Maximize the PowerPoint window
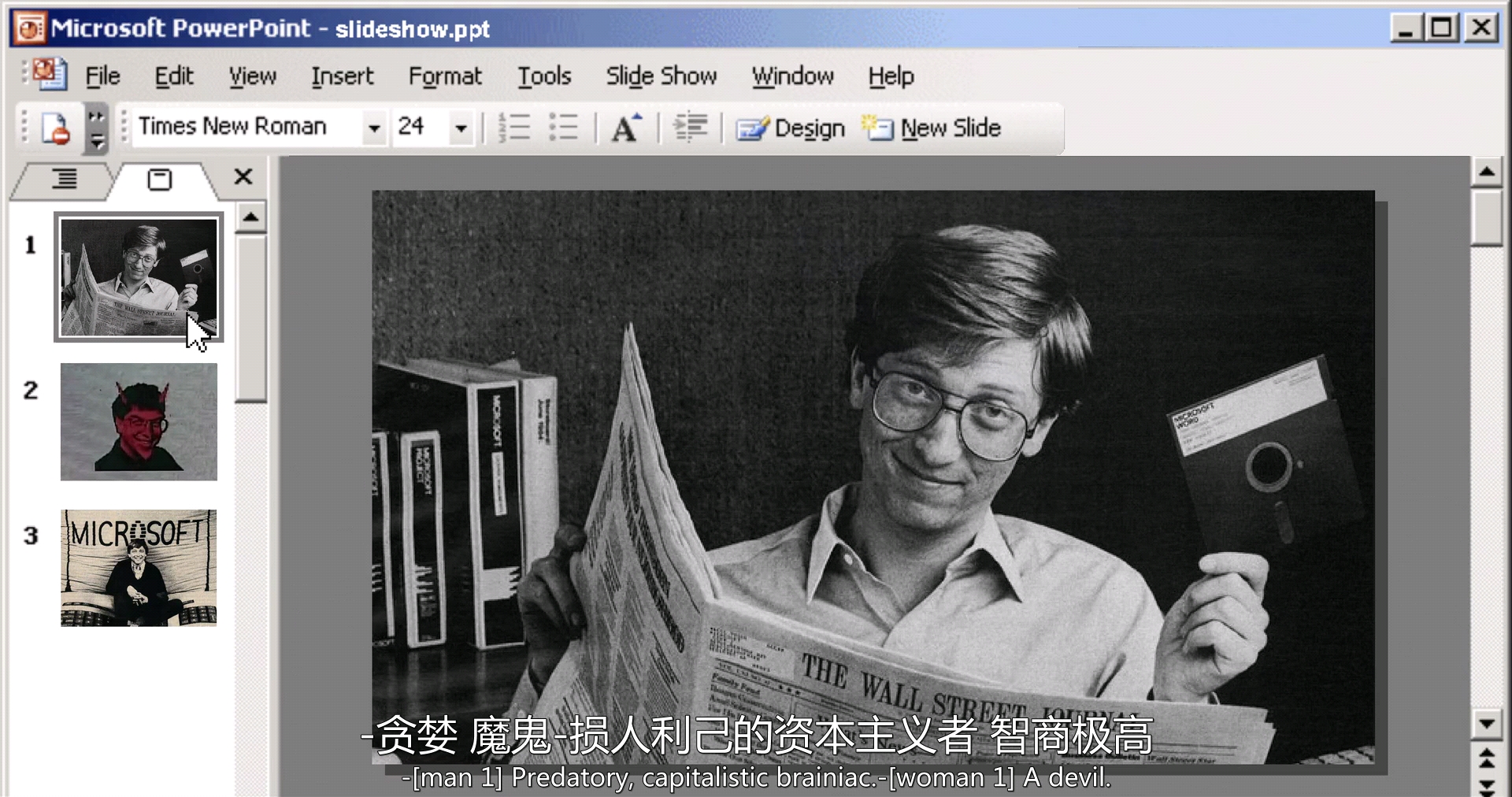Viewport: 1512px width, 797px height. pyautogui.click(x=1443, y=28)
